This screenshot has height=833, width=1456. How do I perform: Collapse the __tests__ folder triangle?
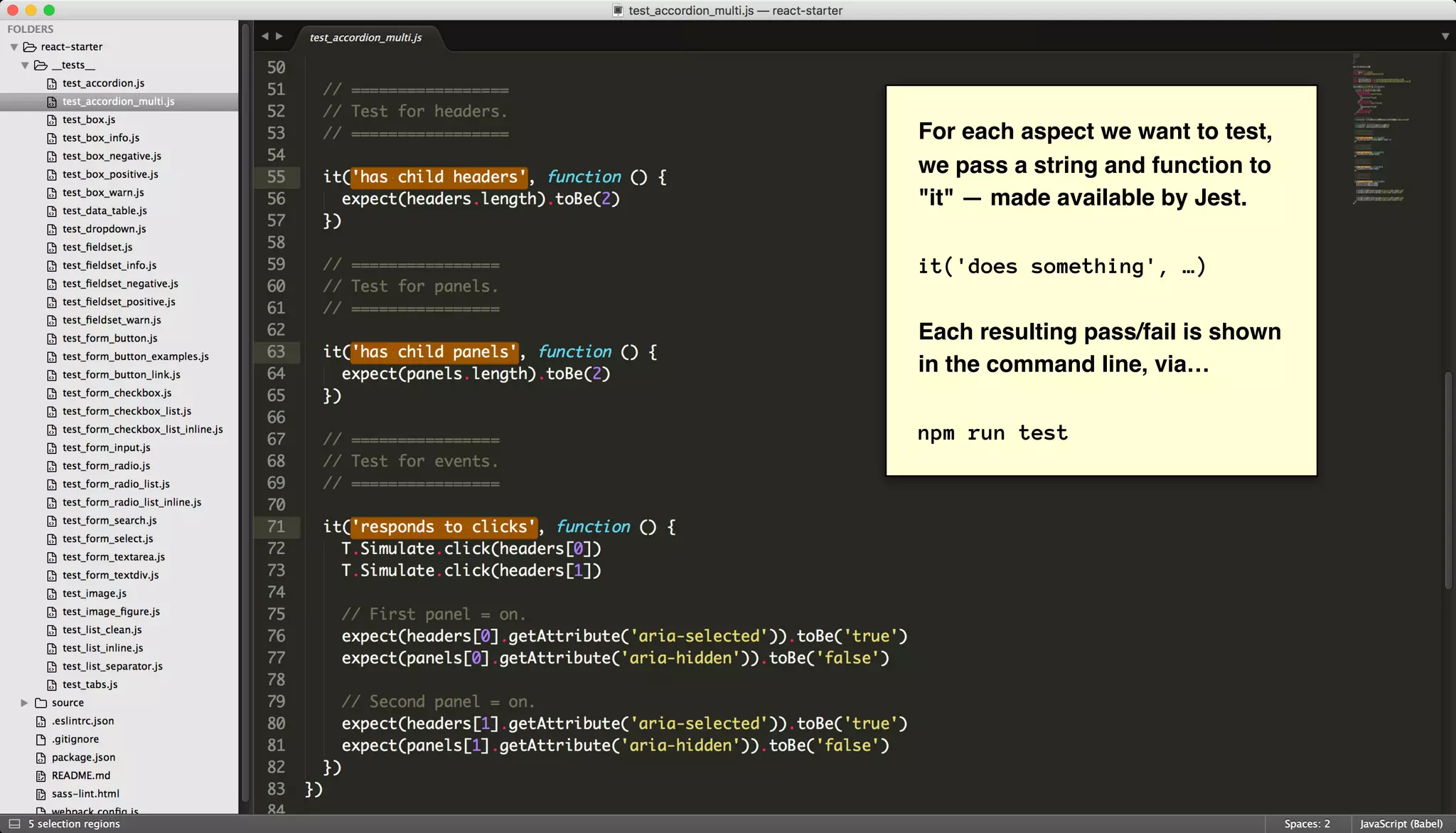coord(25,65)
